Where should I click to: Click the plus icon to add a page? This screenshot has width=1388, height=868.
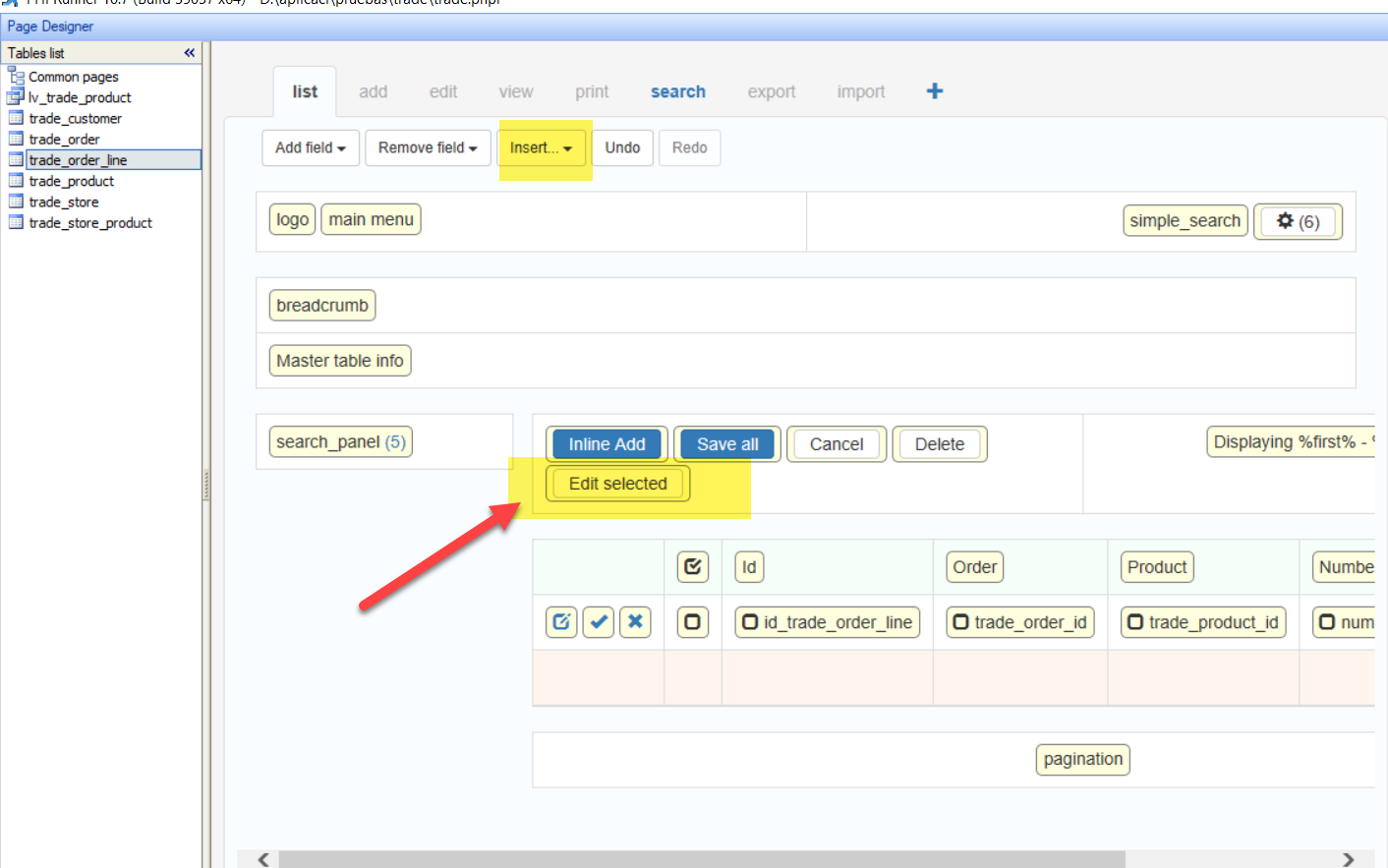(934, 91)
